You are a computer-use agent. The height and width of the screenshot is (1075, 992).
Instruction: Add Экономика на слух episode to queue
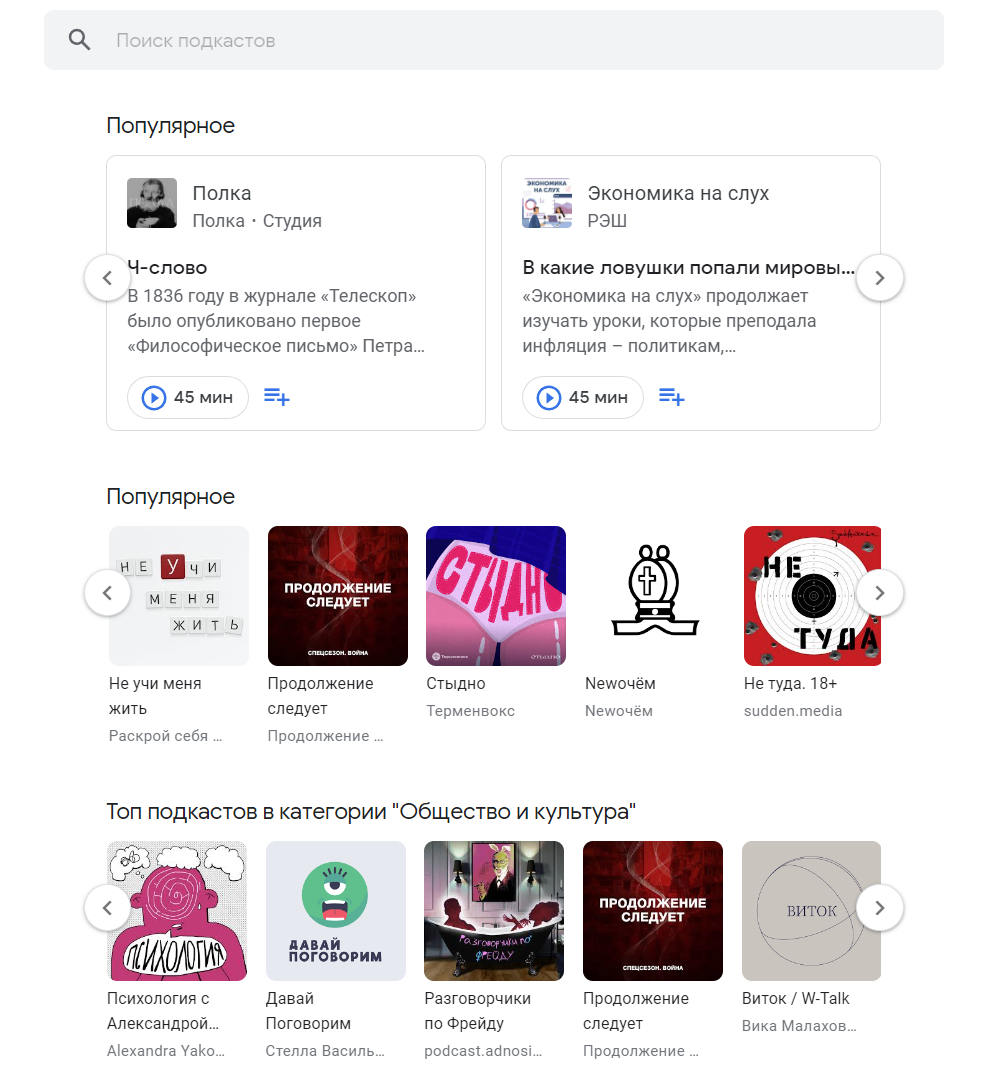pyautogui.click(x=672, y=398)
